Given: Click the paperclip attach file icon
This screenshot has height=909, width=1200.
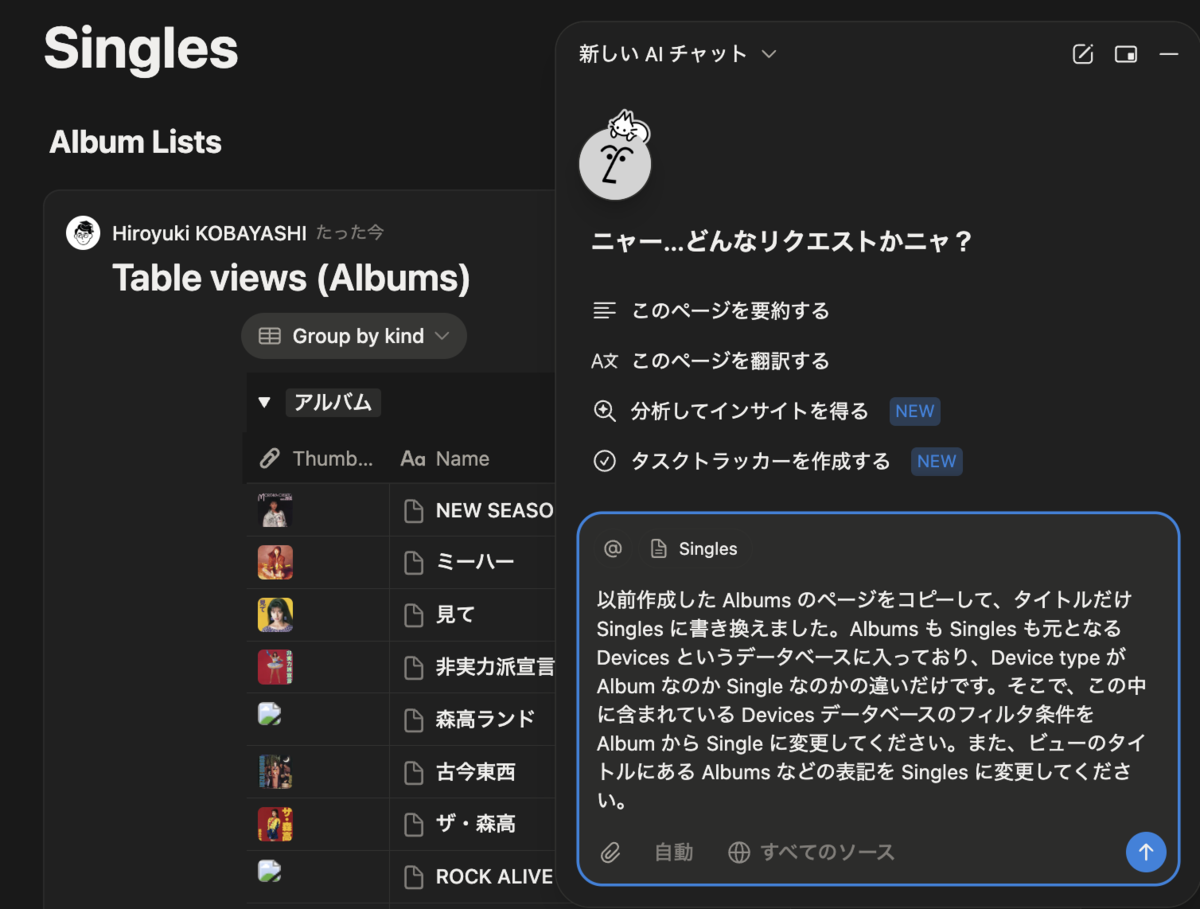Looking at the screenshot, I should pos(610,852).
